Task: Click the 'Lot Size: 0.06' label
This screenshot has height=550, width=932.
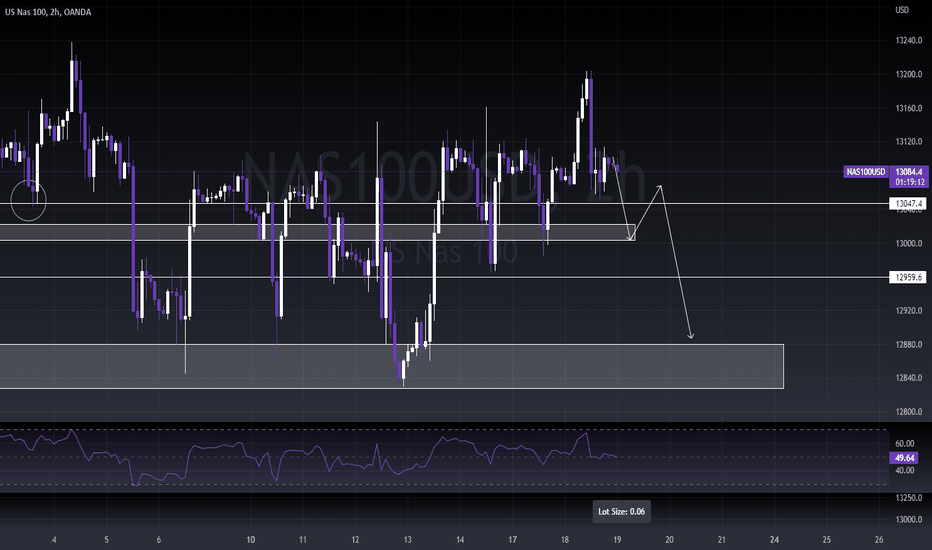Action: pos(621,511)
